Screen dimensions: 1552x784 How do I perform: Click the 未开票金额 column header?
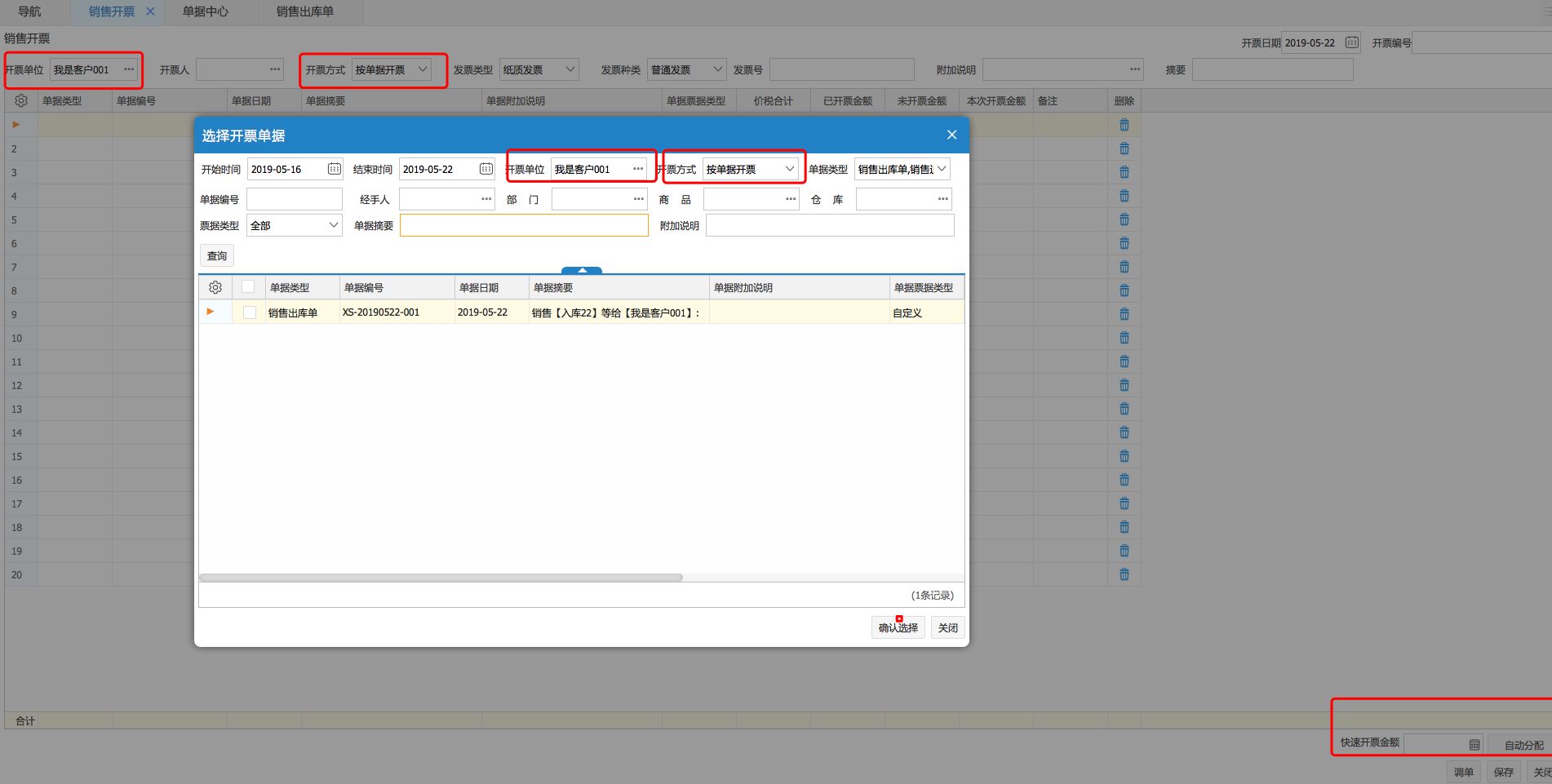coord(922,100)
